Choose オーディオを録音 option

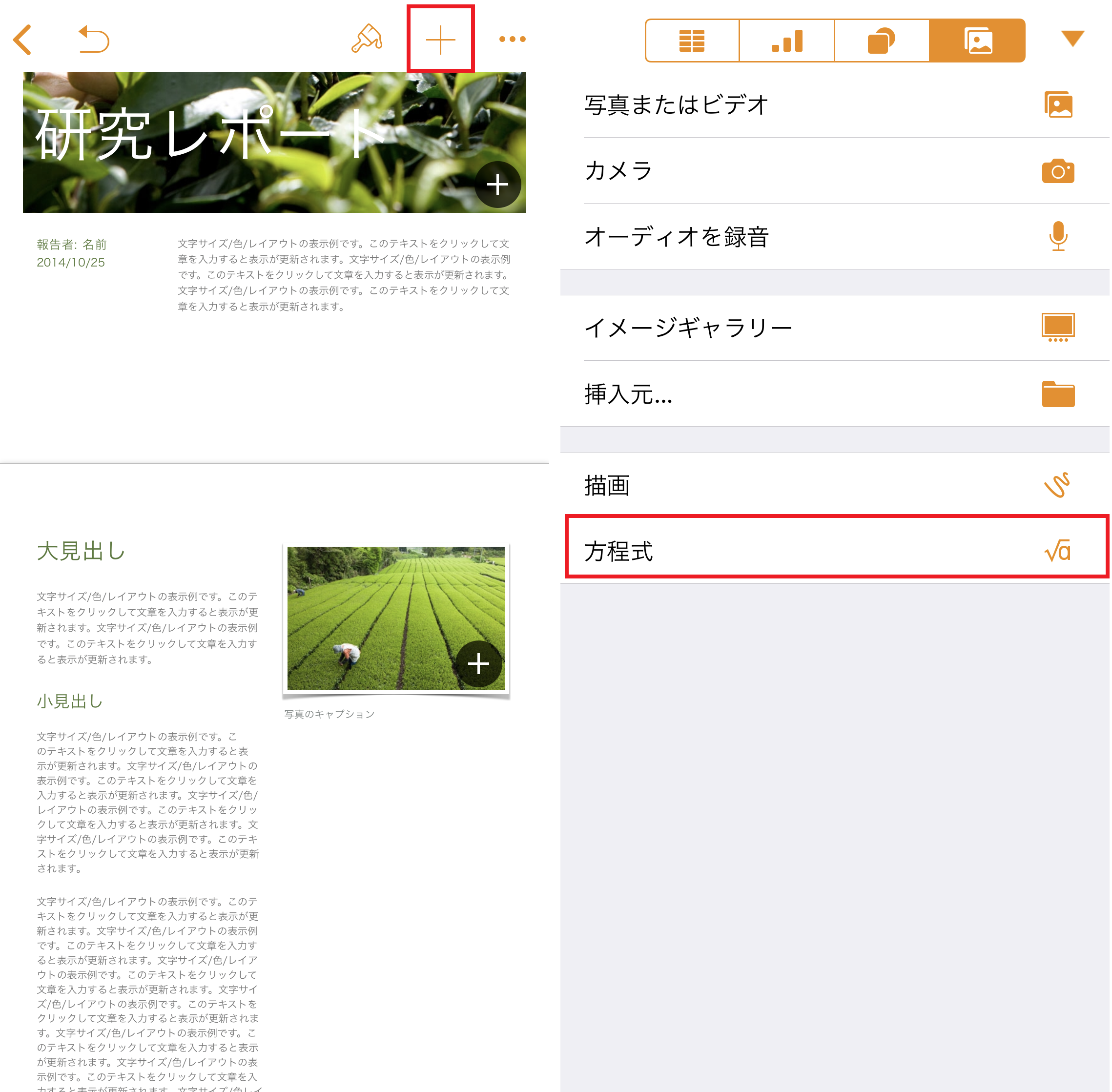point(835,236)
